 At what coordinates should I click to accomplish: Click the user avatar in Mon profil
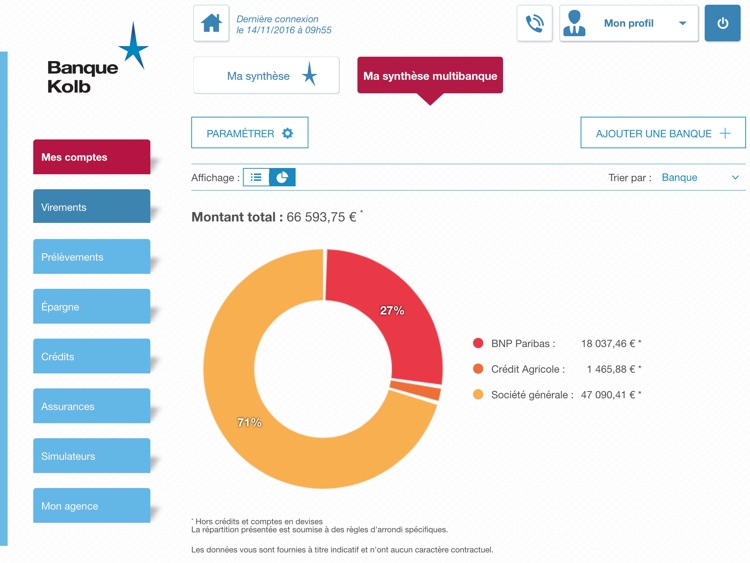pyautogui.click(x=574, y=23)
